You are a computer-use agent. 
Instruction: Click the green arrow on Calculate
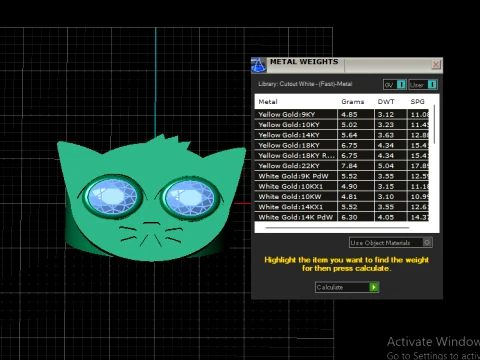[x=374, y=287]
